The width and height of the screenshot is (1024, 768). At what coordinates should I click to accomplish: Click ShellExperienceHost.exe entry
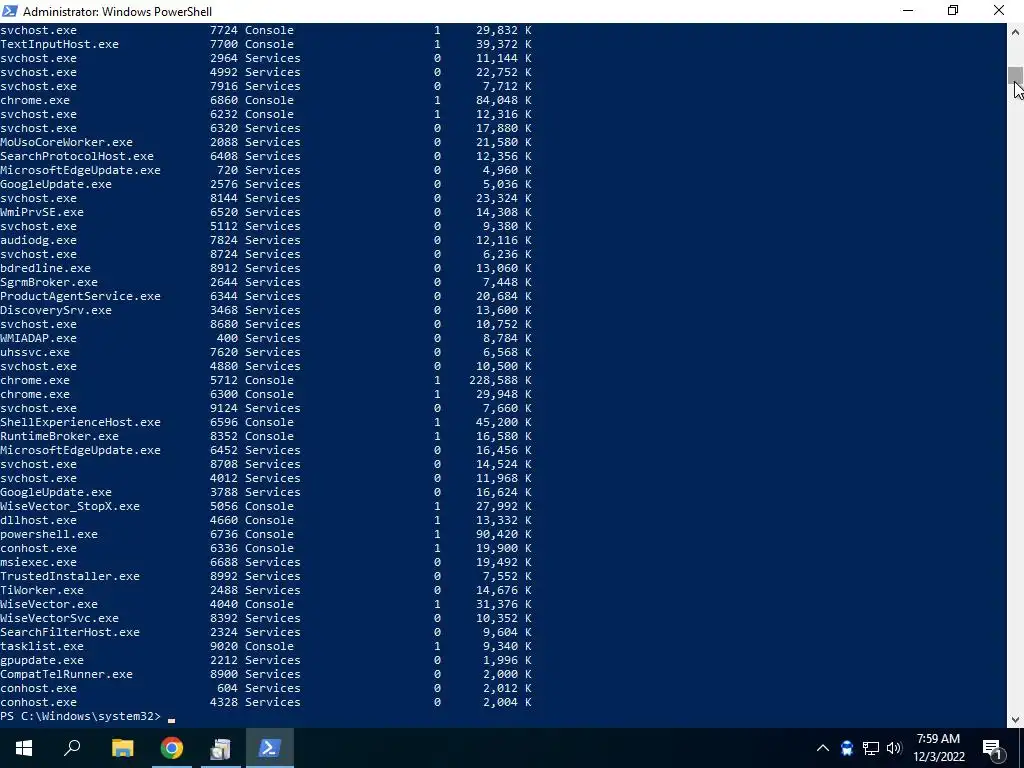click(80, 423)
